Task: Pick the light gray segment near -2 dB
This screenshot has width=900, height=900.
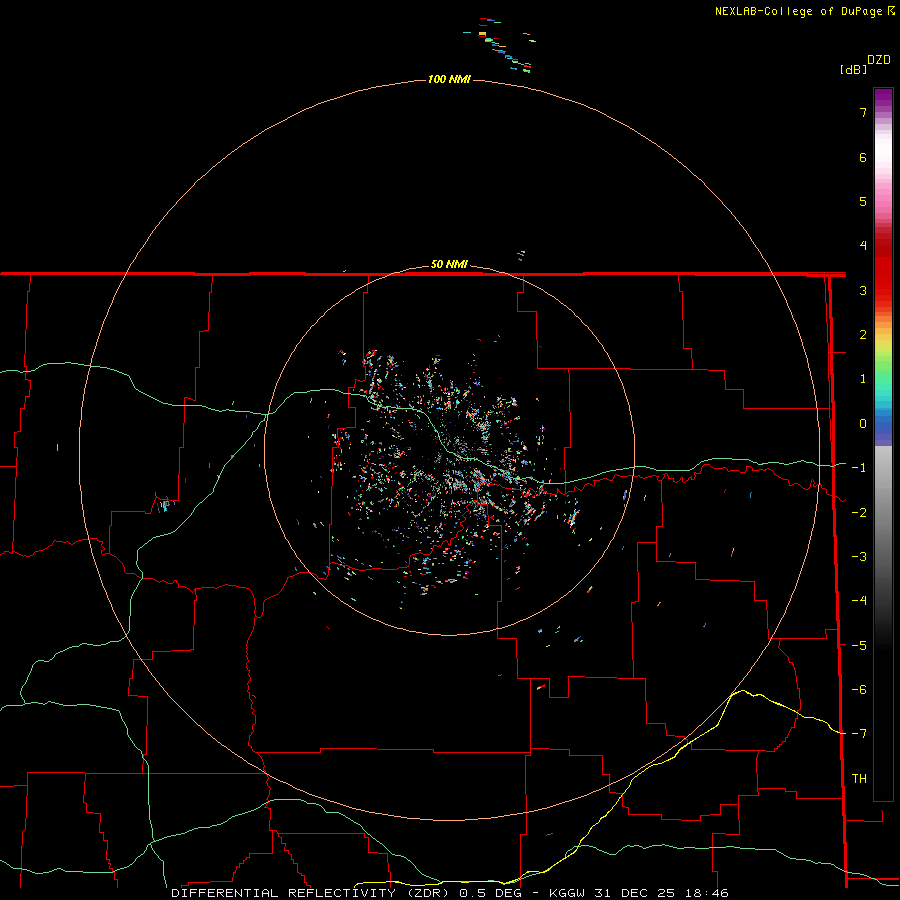Action: pos(883,505)
